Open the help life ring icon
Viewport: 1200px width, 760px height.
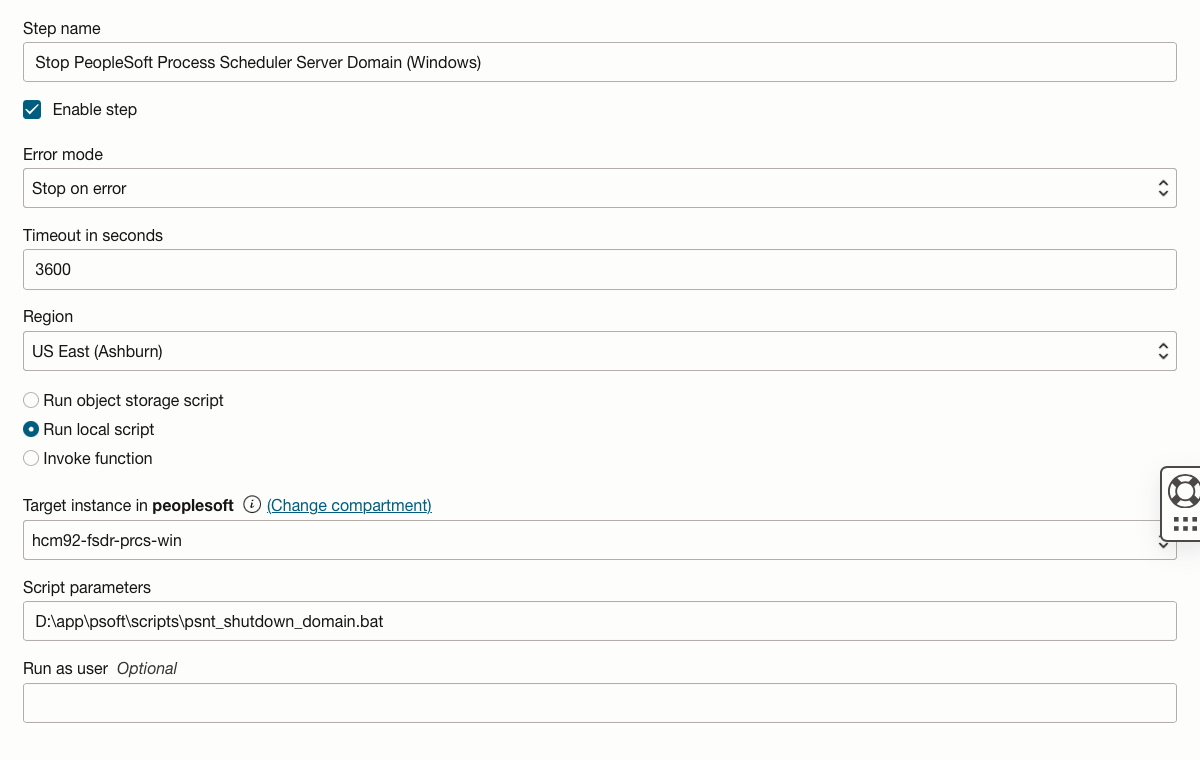[1183, 491]
